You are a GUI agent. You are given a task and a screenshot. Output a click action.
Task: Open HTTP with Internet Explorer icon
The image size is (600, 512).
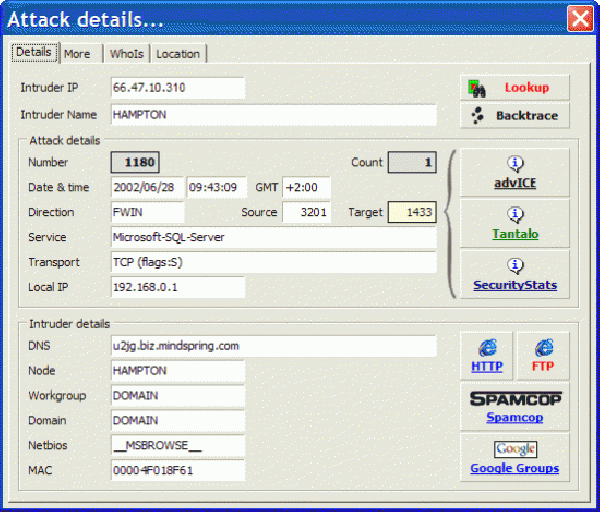(x=487, y=348)
